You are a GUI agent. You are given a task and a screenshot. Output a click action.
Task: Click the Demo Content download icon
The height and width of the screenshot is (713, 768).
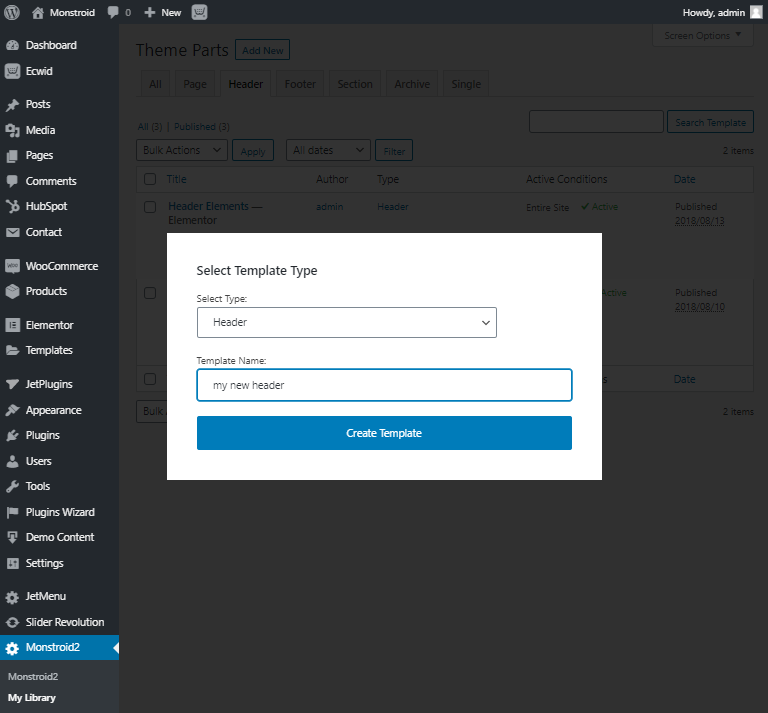[13, 538]
